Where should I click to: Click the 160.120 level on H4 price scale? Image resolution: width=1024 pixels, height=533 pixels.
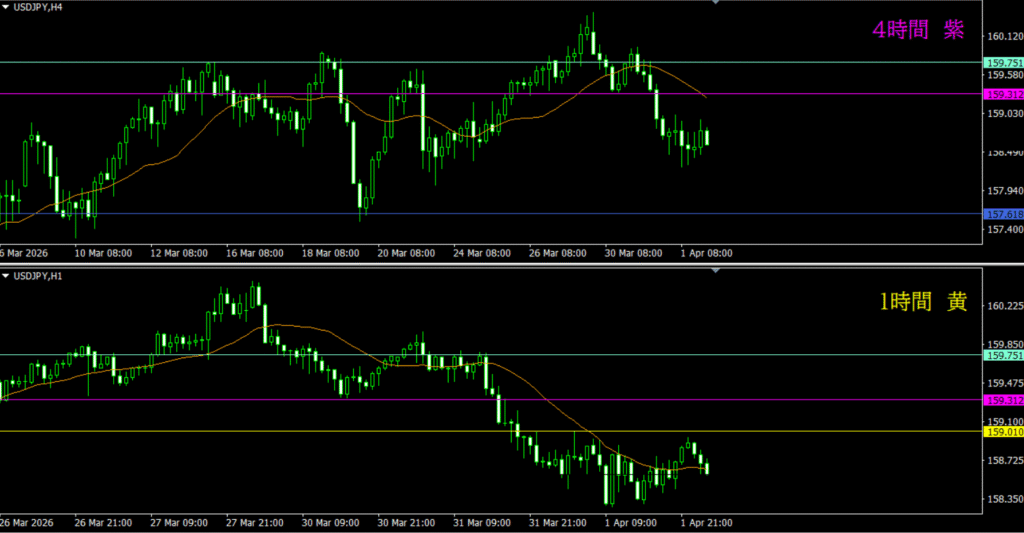(1002, 37)
